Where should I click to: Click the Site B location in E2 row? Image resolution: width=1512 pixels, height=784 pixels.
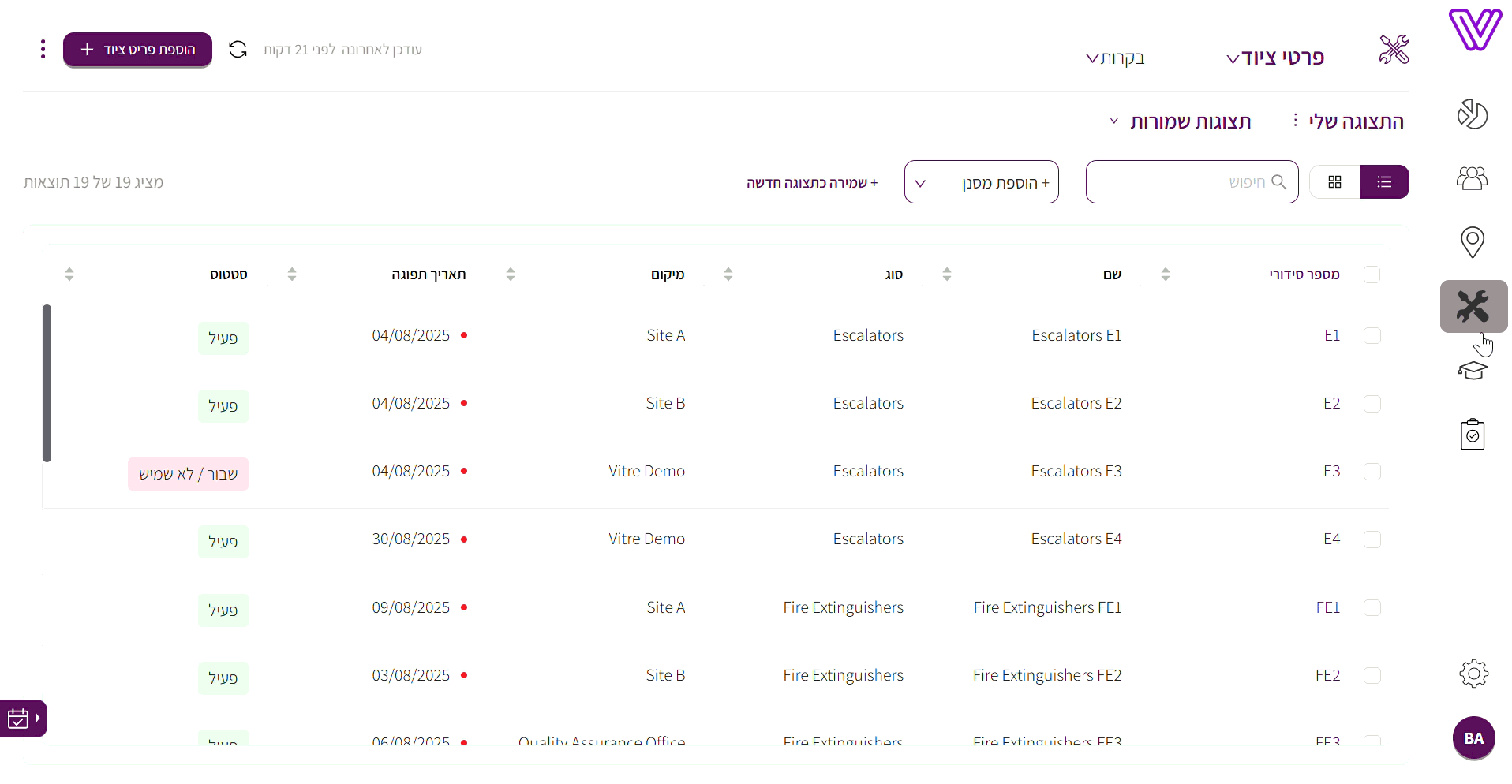(x=665, y=403)
